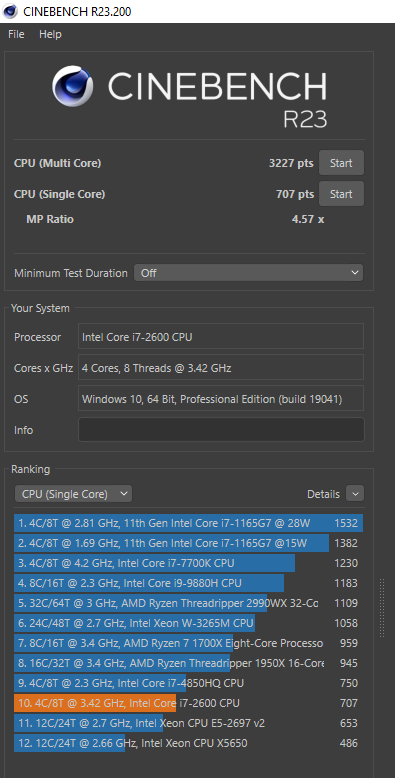Click the OS field with Windows 10
This screenshot has width=395, height=778.
(x=221, y=398)
